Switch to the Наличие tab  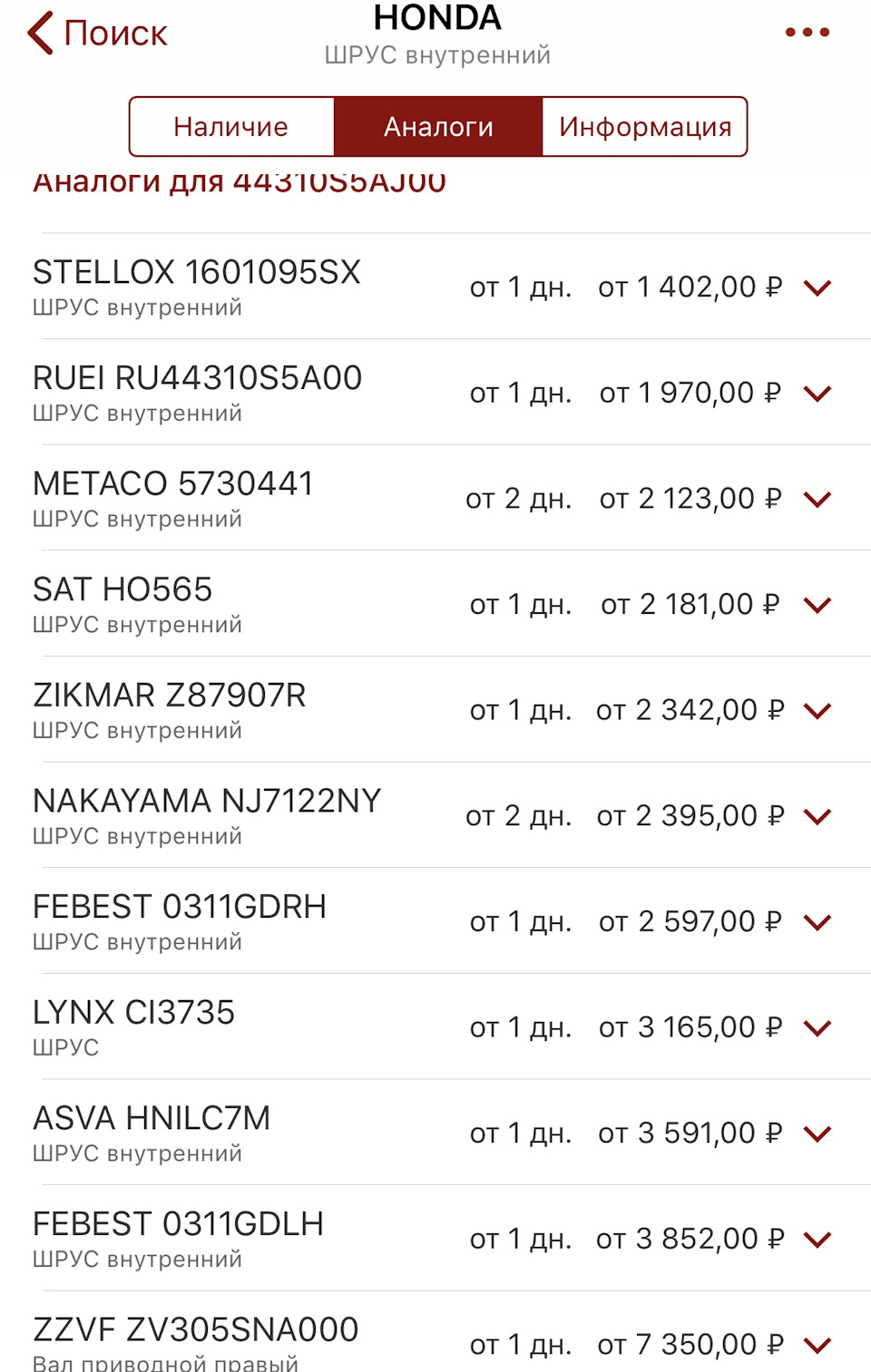pos(231,127)
